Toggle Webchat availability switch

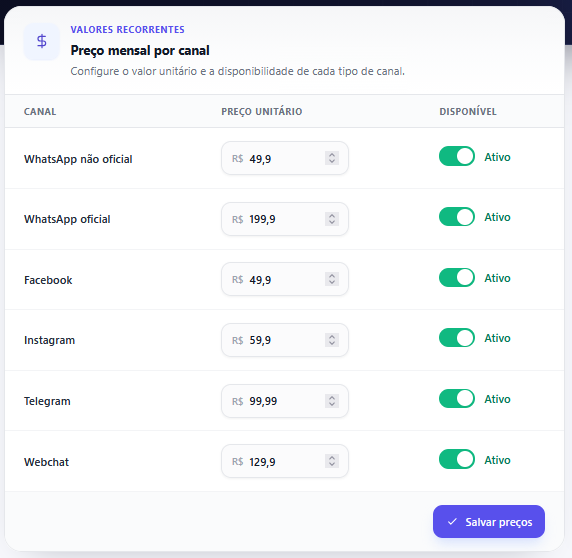click(457, 459)
